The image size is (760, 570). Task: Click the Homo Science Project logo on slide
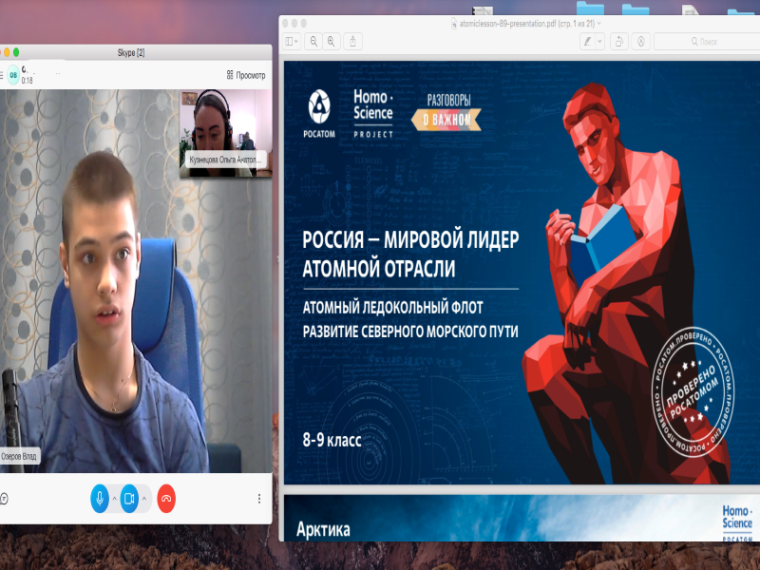[x=373, y=113]
